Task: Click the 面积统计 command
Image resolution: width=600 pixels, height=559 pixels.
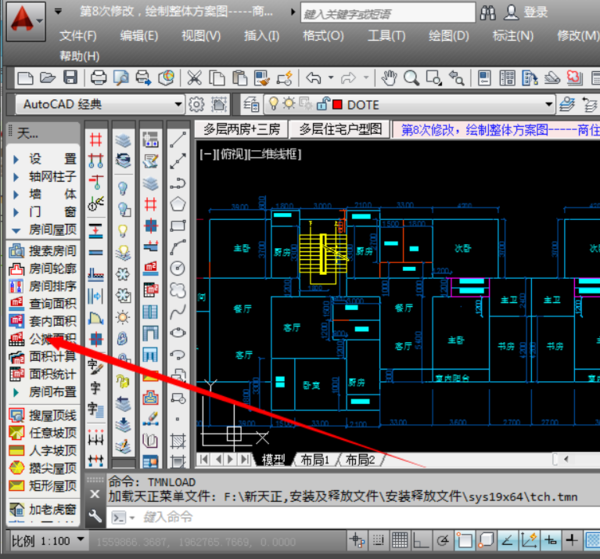Action: [x=43, y=374]
